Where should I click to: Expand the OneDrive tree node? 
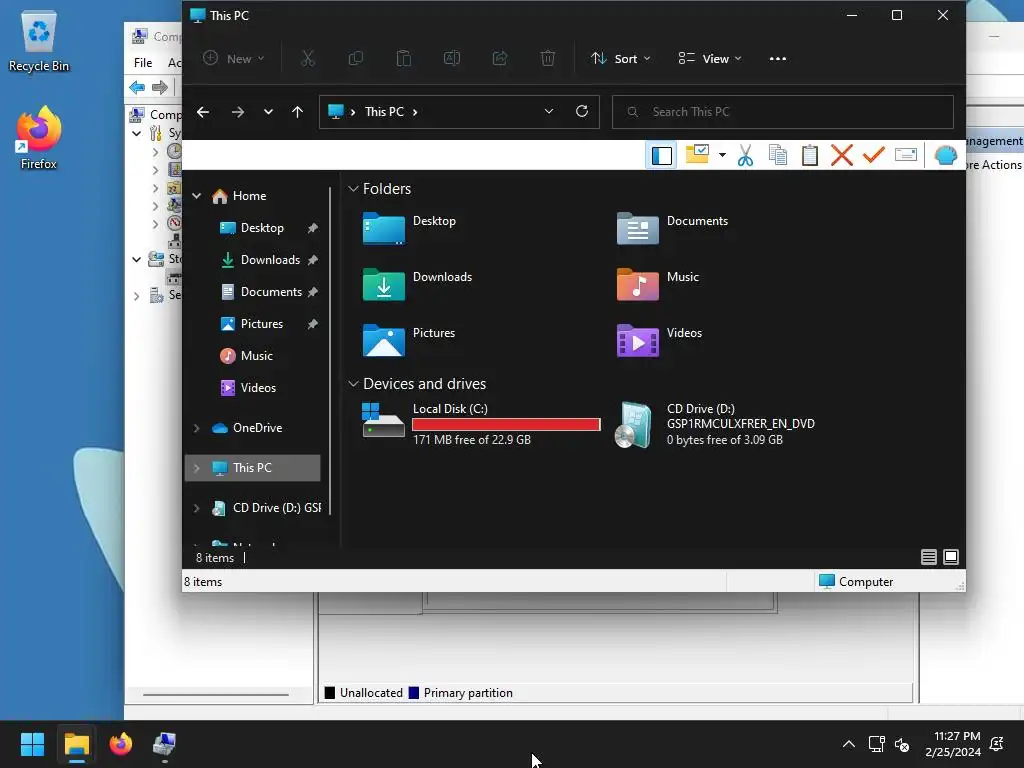click(x=197, y=428)
